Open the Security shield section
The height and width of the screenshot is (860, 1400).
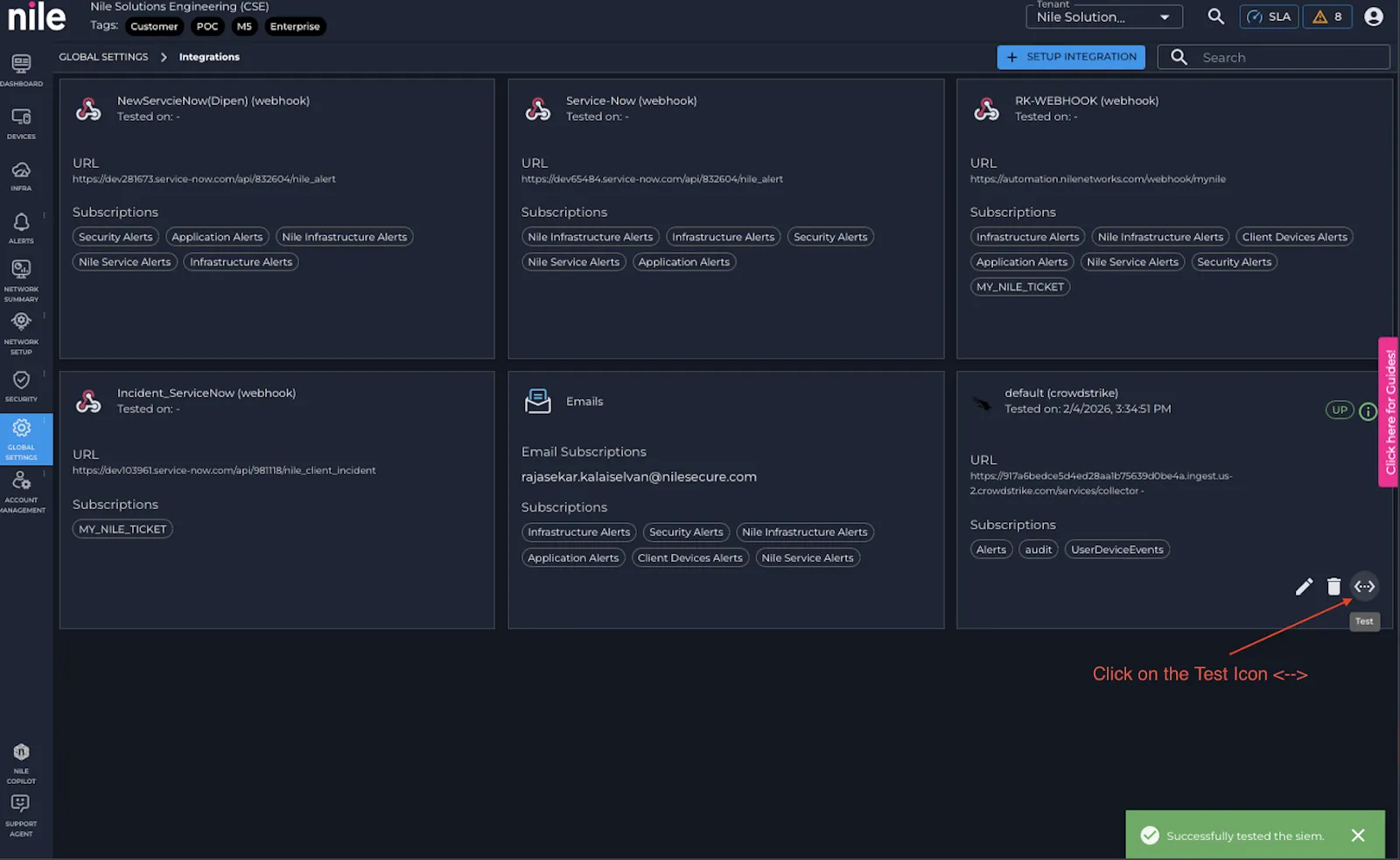point(21,386)
